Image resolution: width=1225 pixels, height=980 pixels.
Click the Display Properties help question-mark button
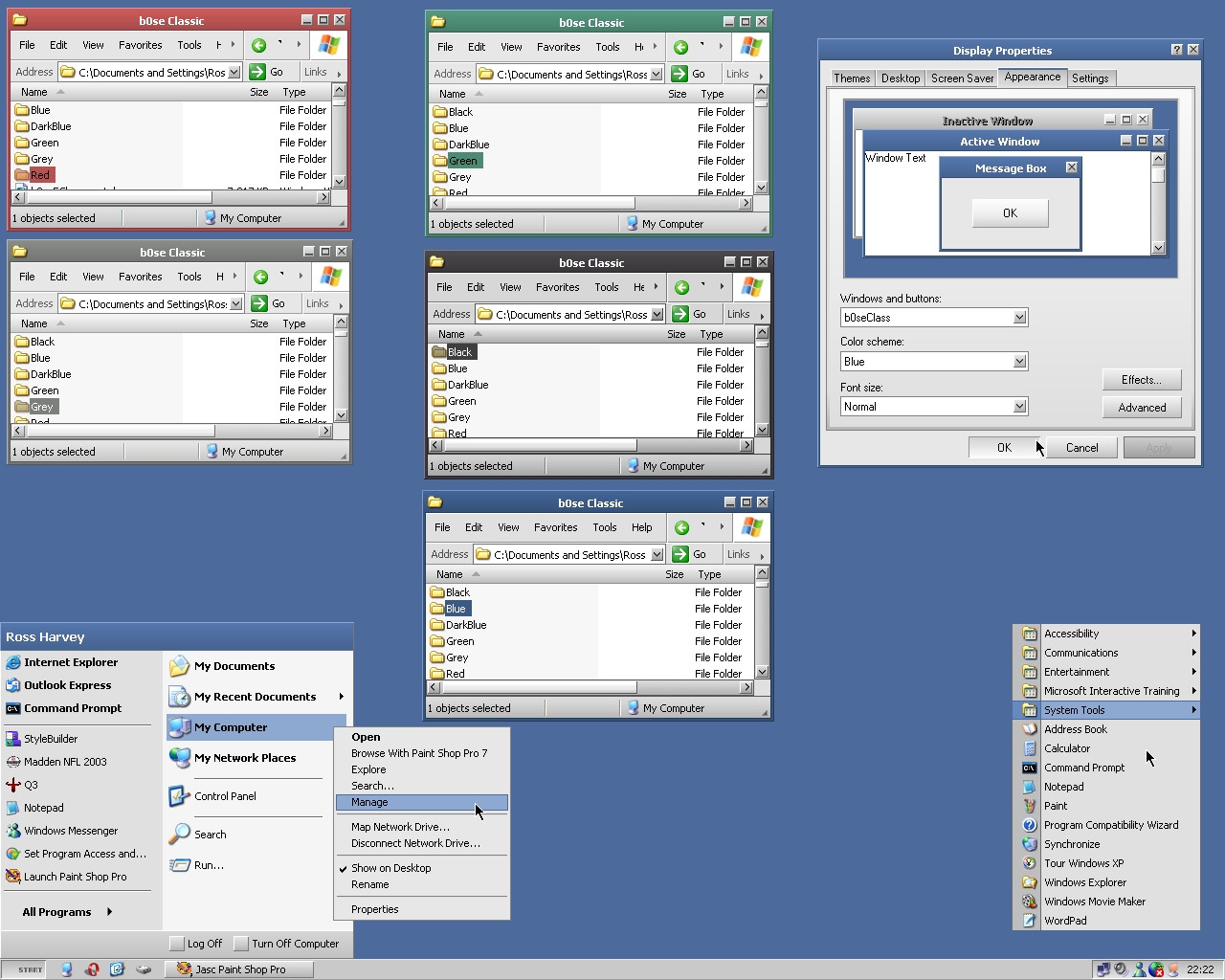click(1176, 50)
